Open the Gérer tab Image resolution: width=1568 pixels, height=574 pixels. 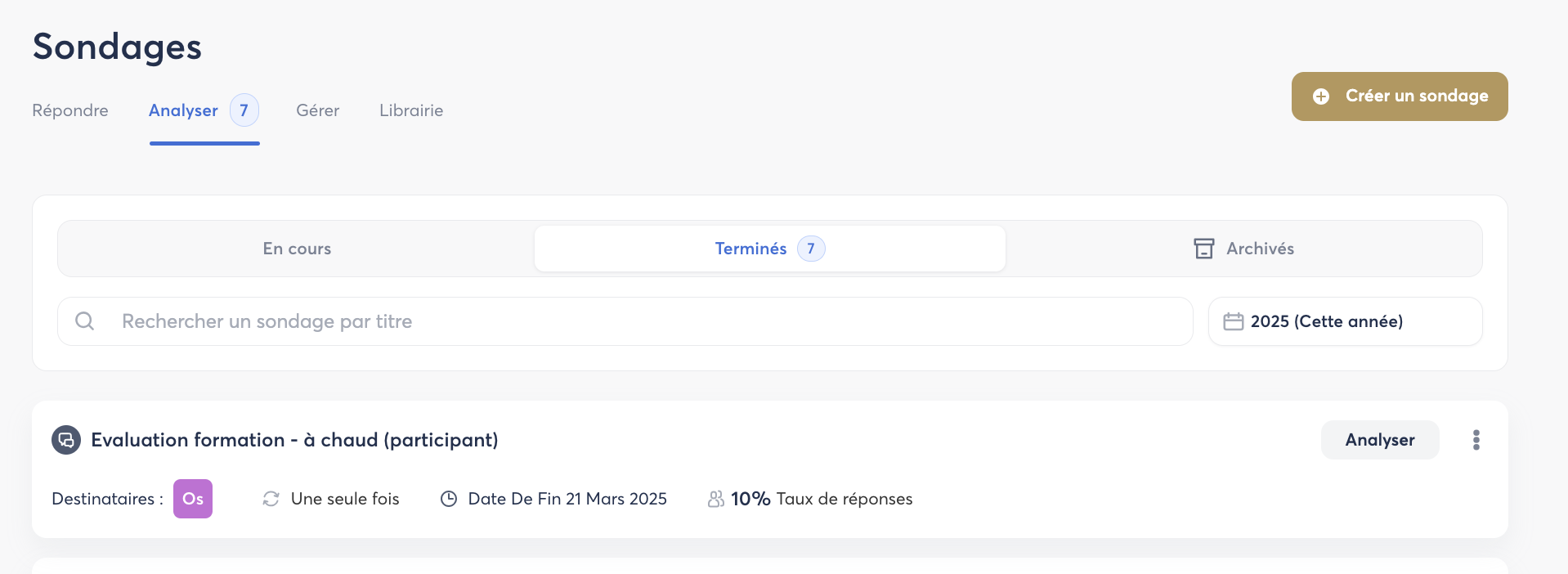(x=317, y=110)
